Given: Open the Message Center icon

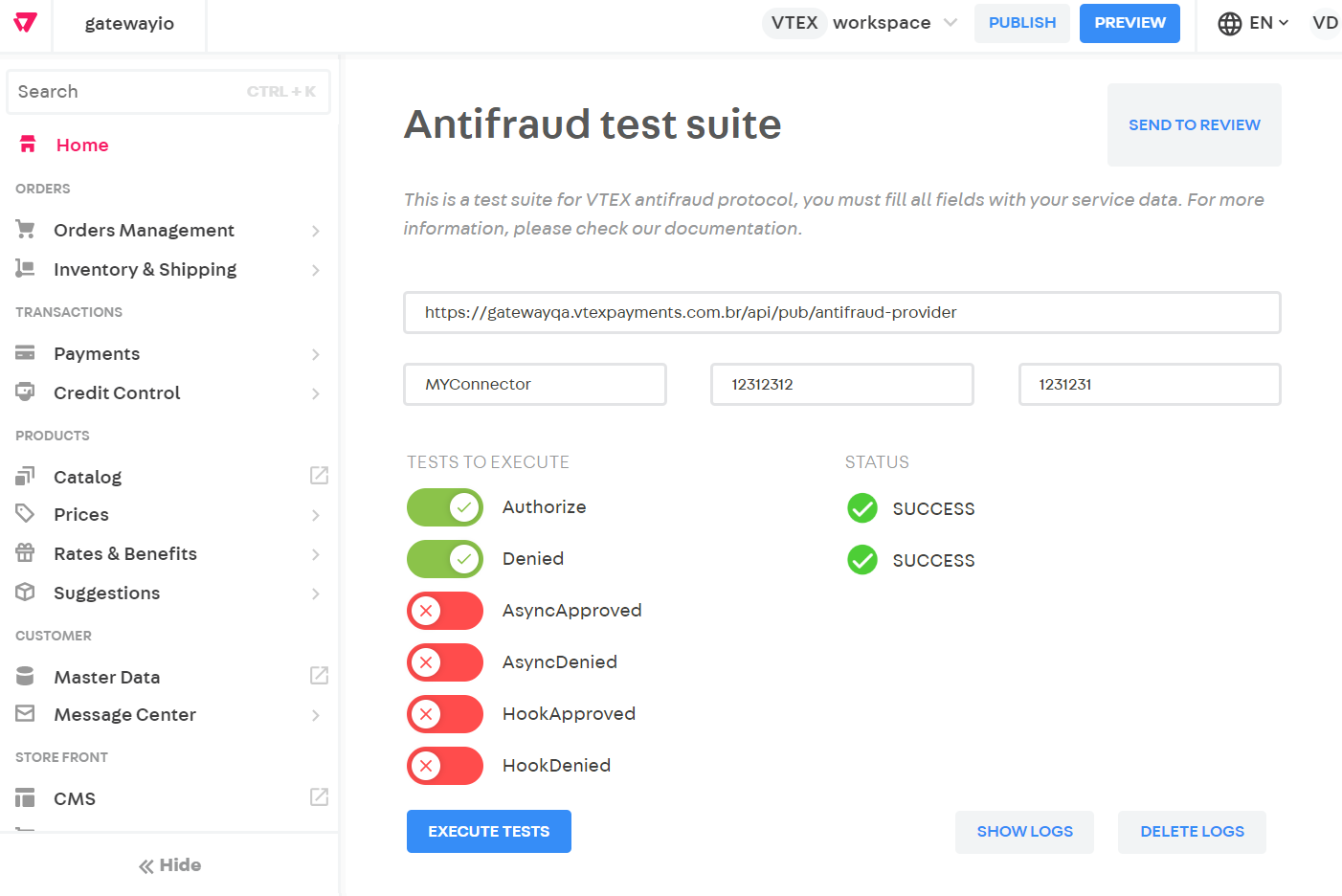Looking at the screenshot, I should pos(25,714).
